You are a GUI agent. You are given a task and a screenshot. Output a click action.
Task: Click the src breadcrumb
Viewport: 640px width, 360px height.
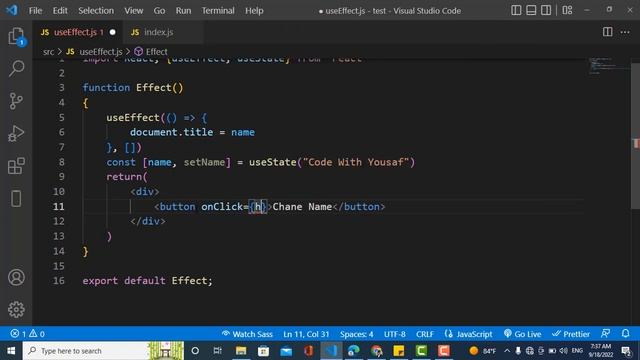tap(48, 52)
